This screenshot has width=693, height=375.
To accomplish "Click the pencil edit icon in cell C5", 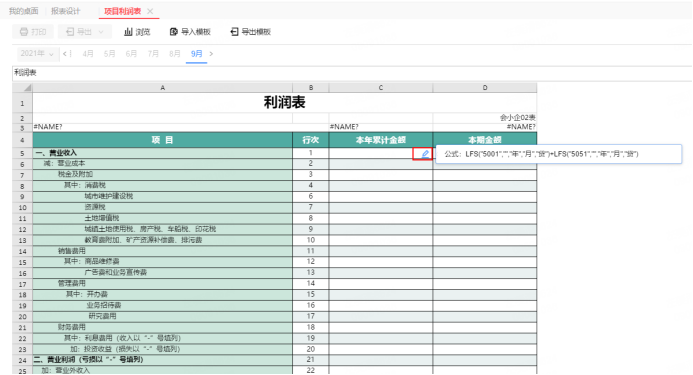I will coord(425,154).
